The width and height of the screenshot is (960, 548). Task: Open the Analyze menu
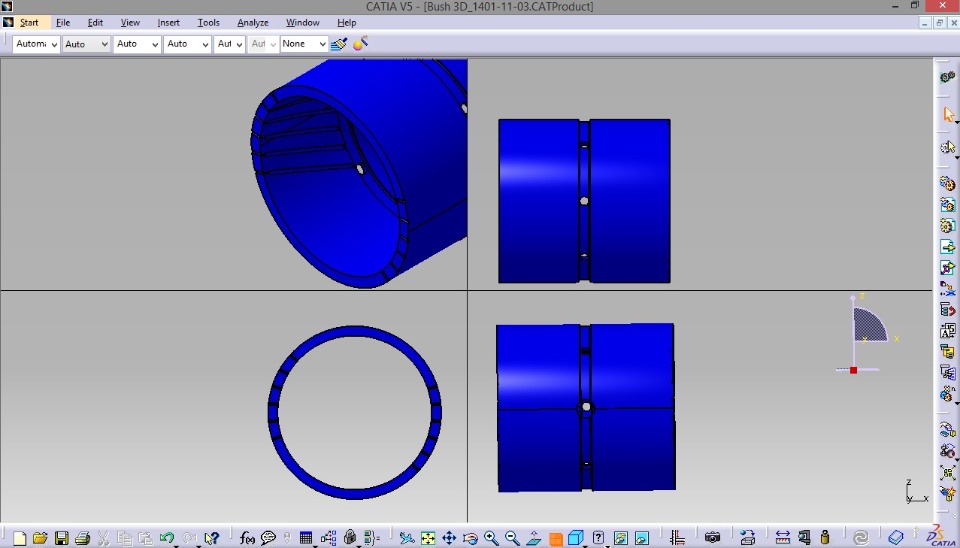[253, 23]
